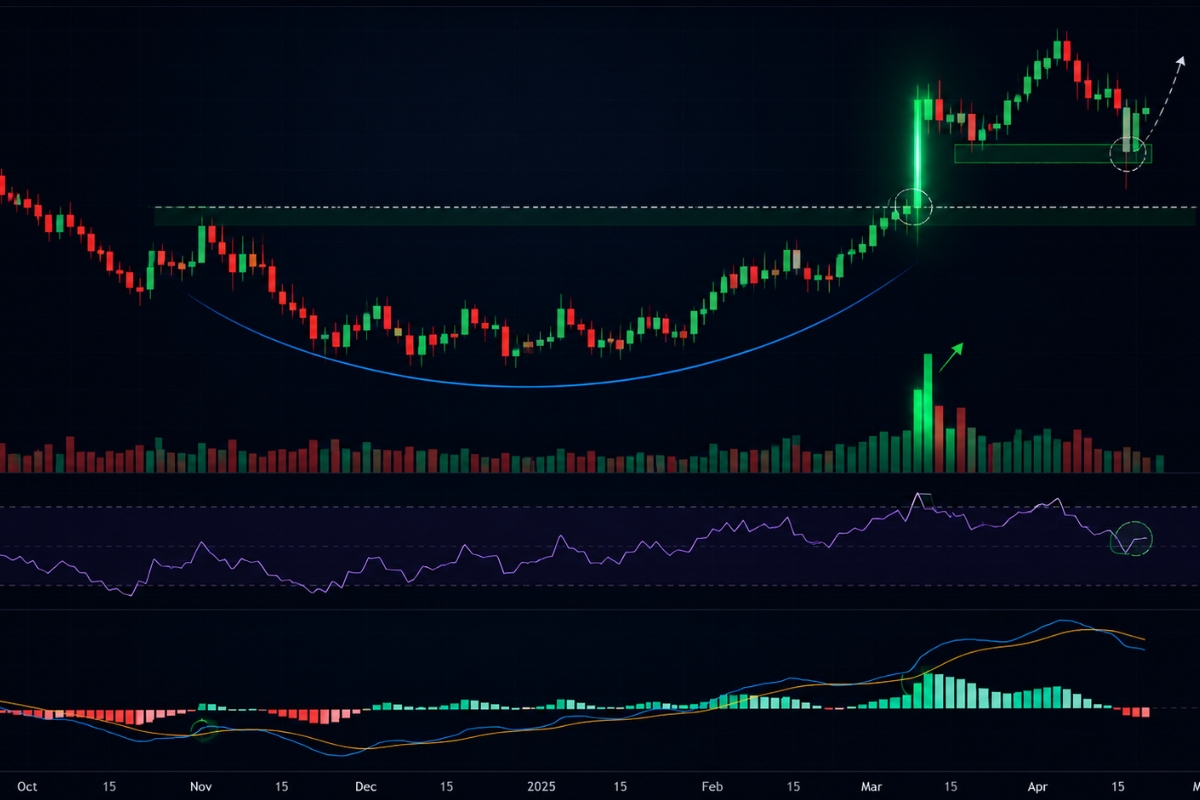The width and height of the screenshot is (1200, 800).
Task: Select the Feb label on the time axis
Action: (711, 786)
